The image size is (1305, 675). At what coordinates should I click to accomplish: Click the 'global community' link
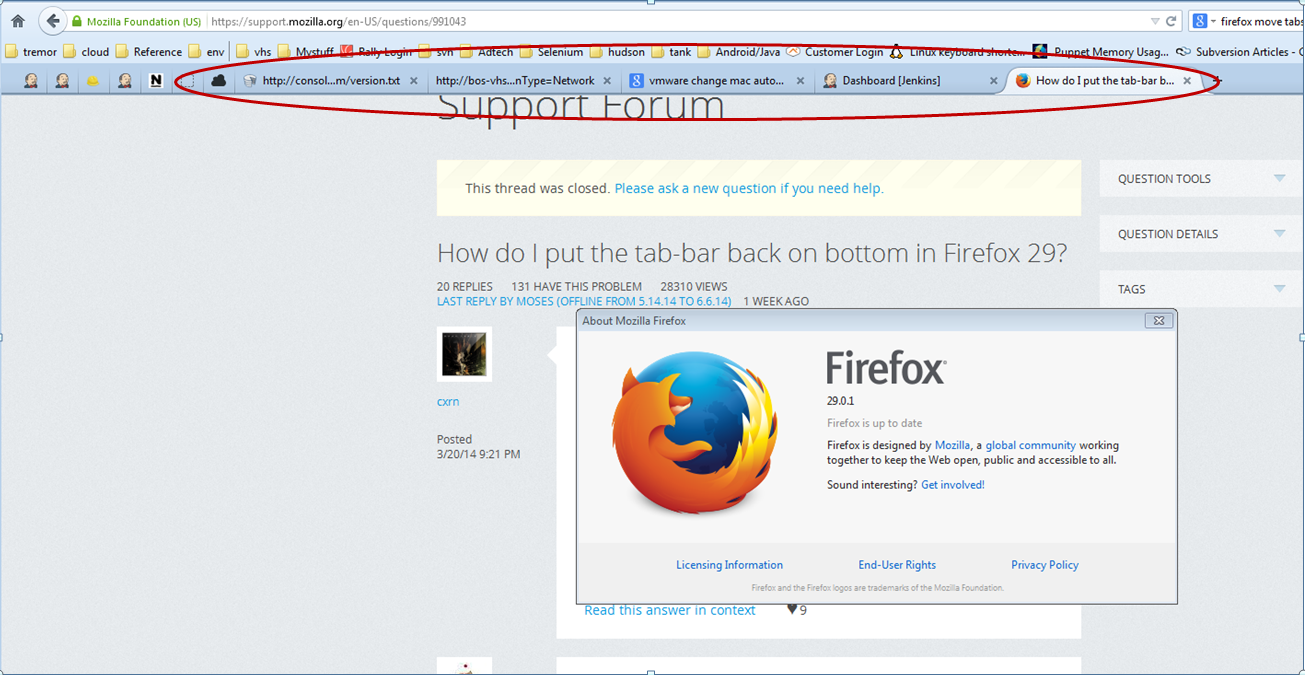1031,445
